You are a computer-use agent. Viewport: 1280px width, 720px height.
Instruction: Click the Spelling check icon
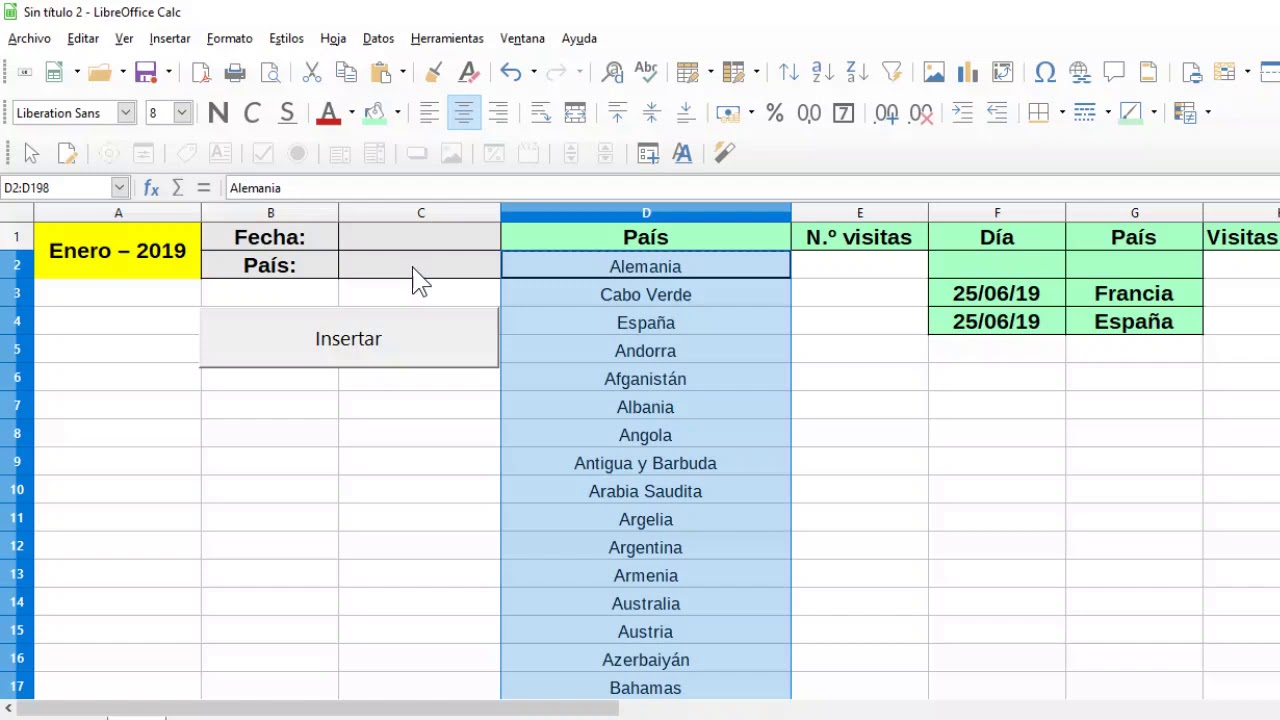646,72
